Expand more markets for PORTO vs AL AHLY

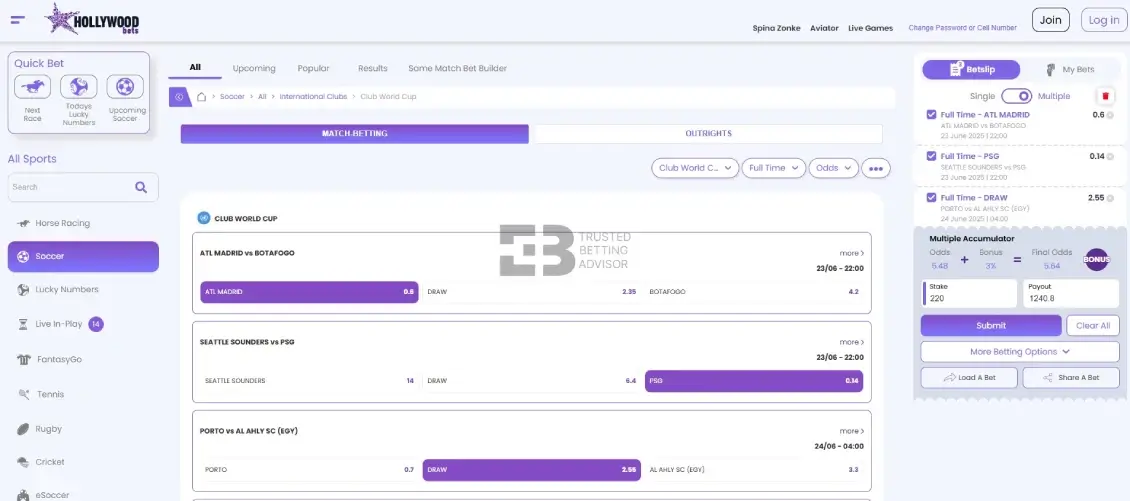click(x=851, y=431)
